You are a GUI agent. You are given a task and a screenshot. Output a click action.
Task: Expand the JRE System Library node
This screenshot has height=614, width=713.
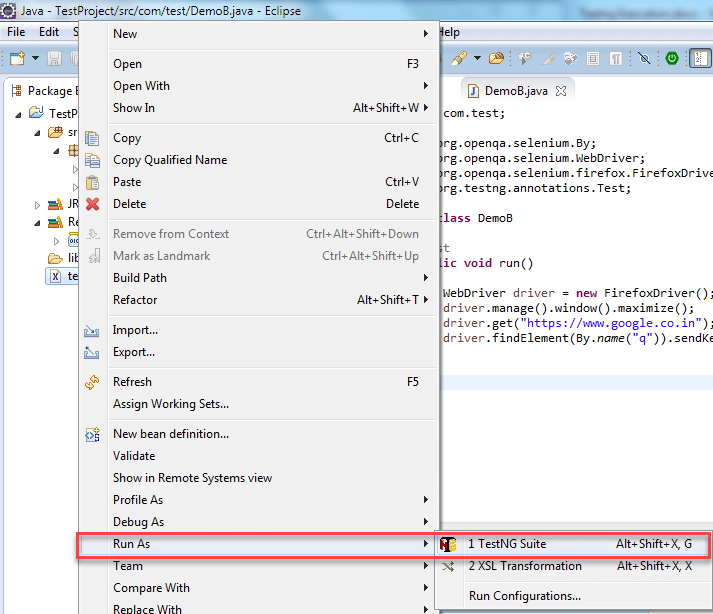39,204
